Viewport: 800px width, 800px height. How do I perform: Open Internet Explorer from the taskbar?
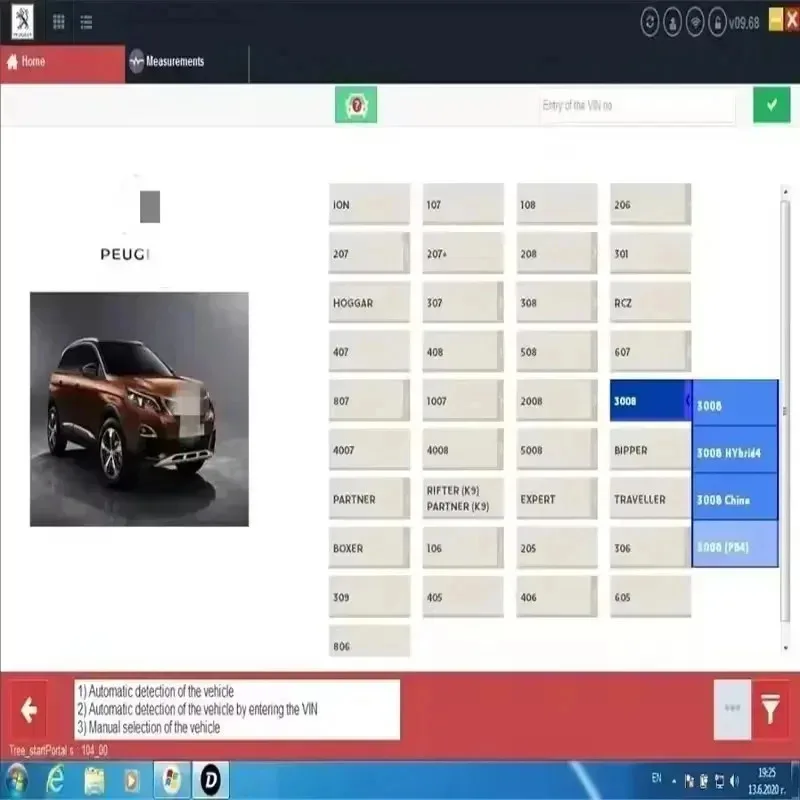click(58, 778)
